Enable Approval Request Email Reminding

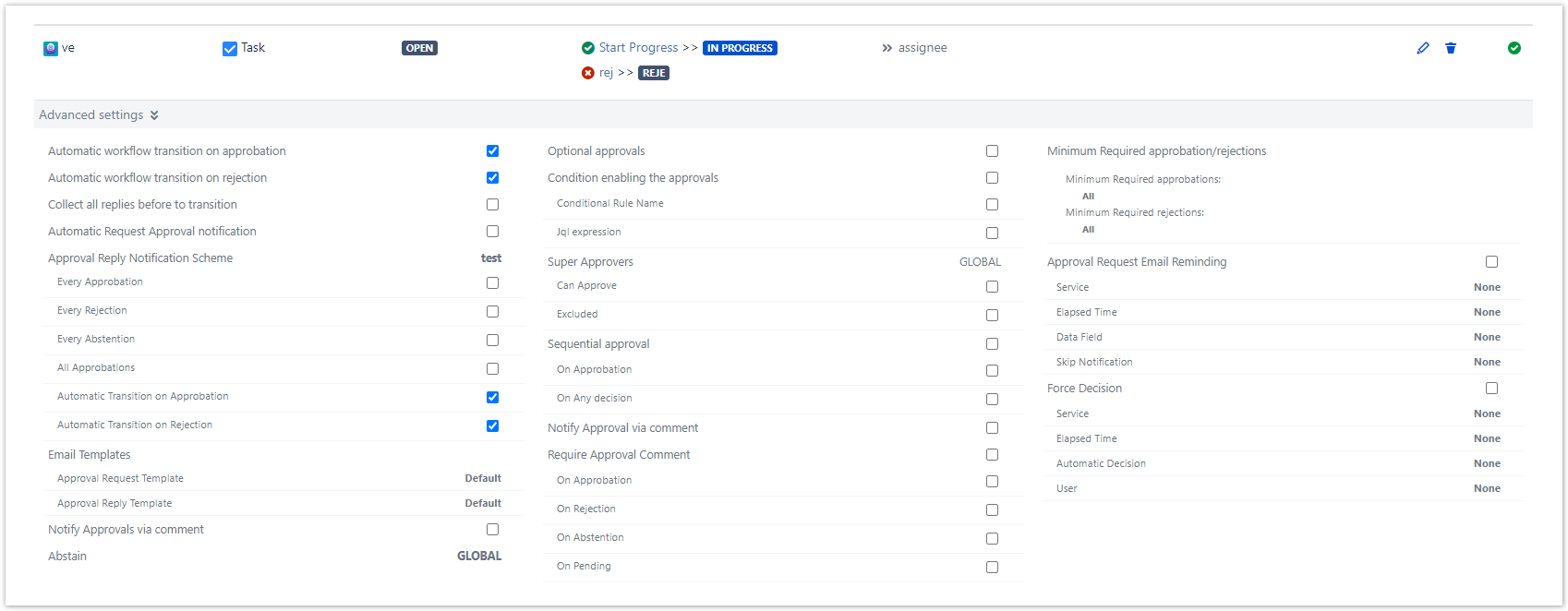(x=1491, y=261)
